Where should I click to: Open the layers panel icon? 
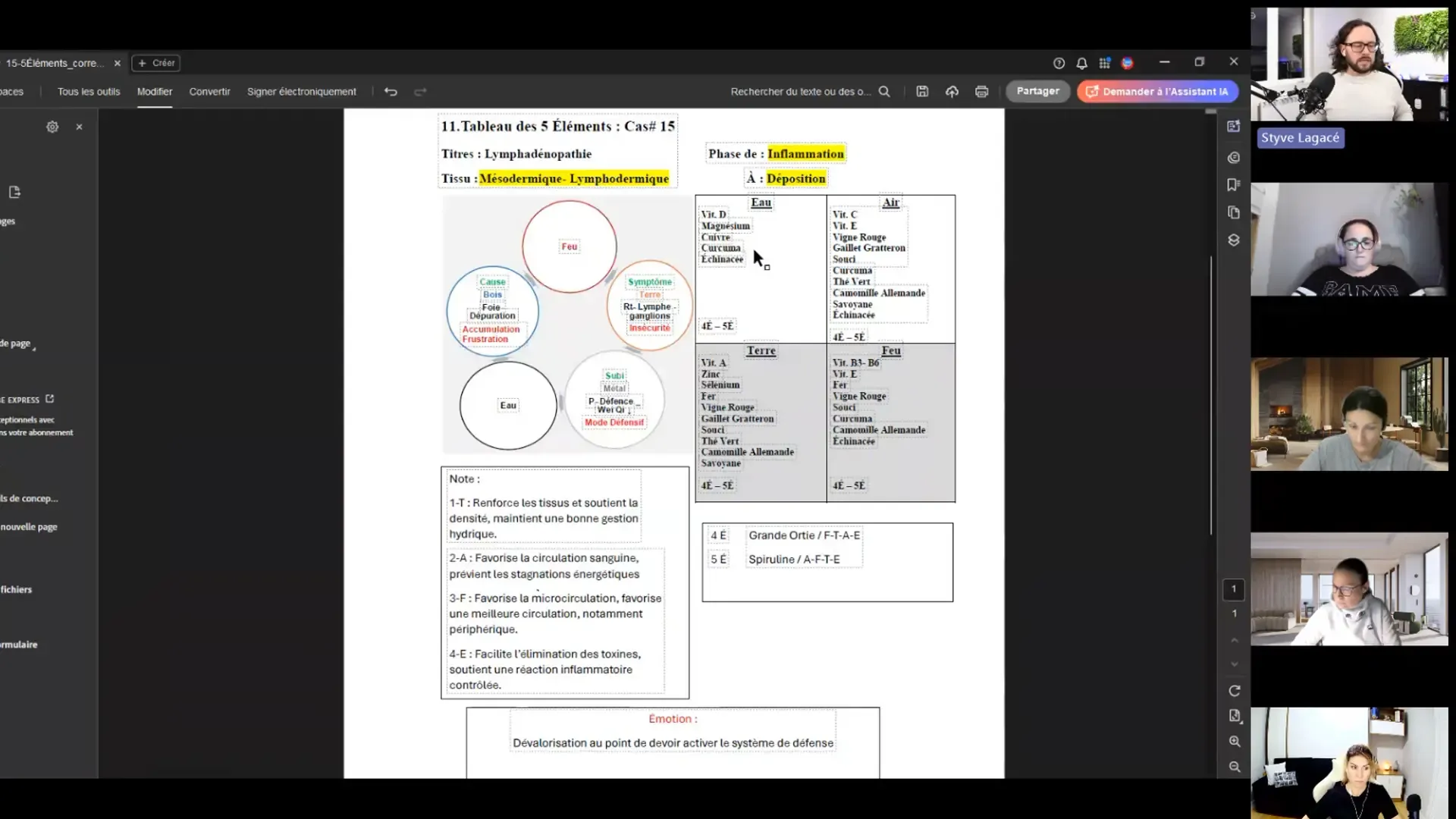click(x=1234, y=240)
